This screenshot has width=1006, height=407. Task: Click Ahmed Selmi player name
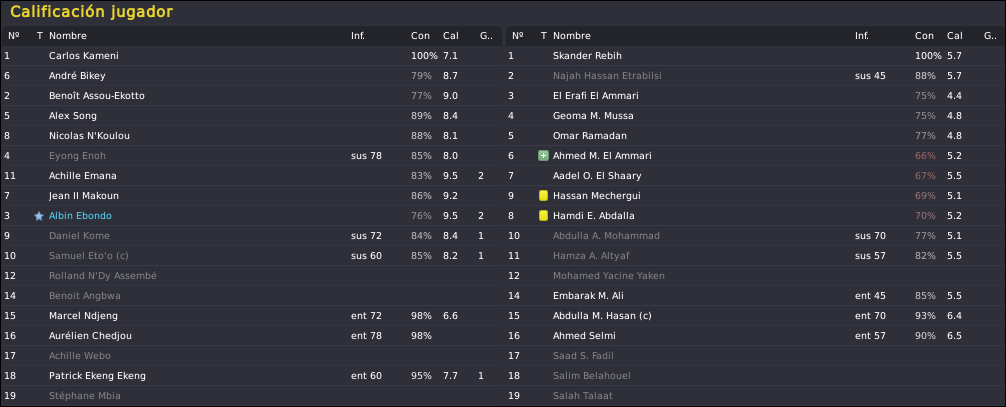[x=579, y=336]
